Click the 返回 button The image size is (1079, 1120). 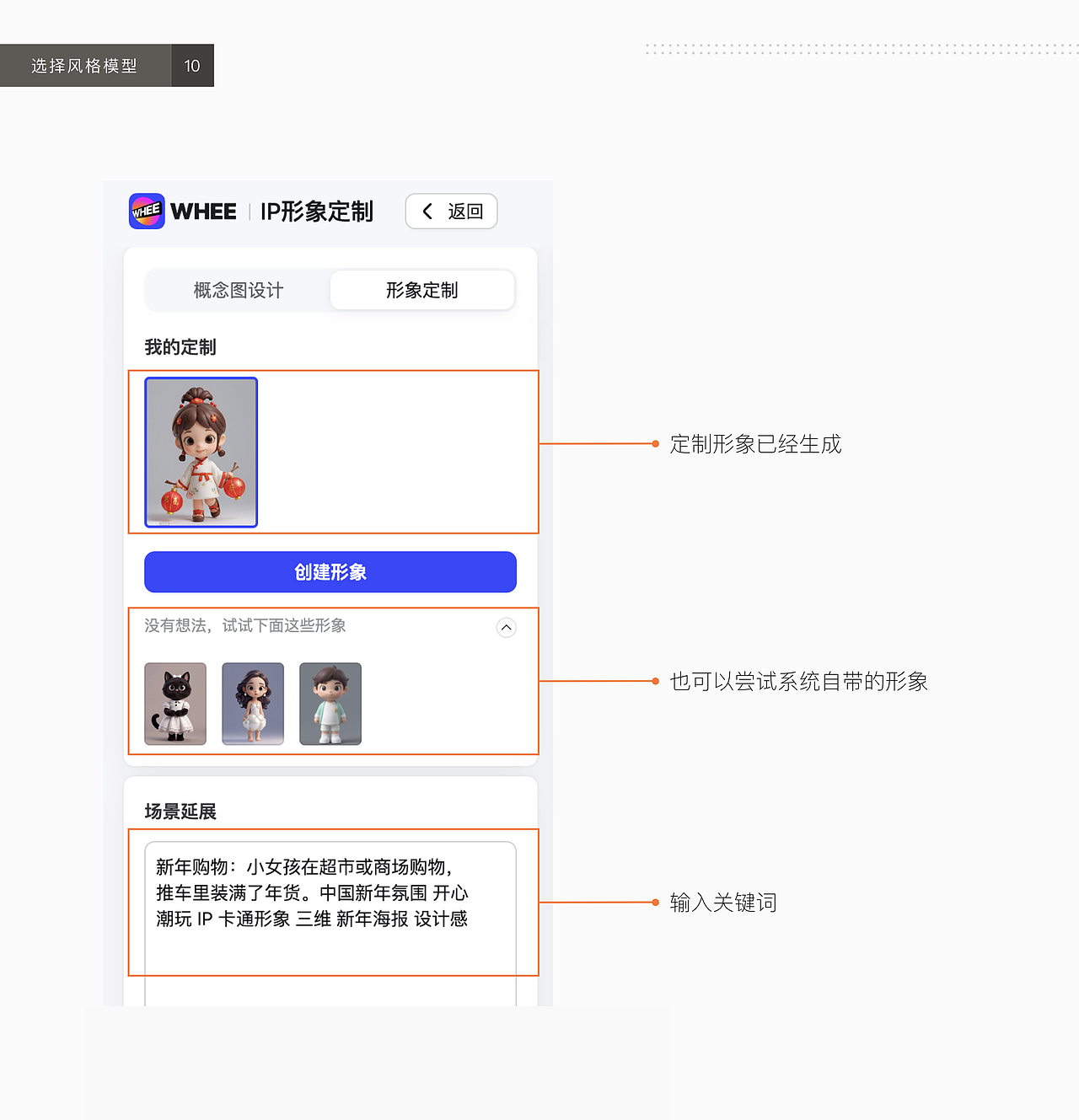point(451,212)
